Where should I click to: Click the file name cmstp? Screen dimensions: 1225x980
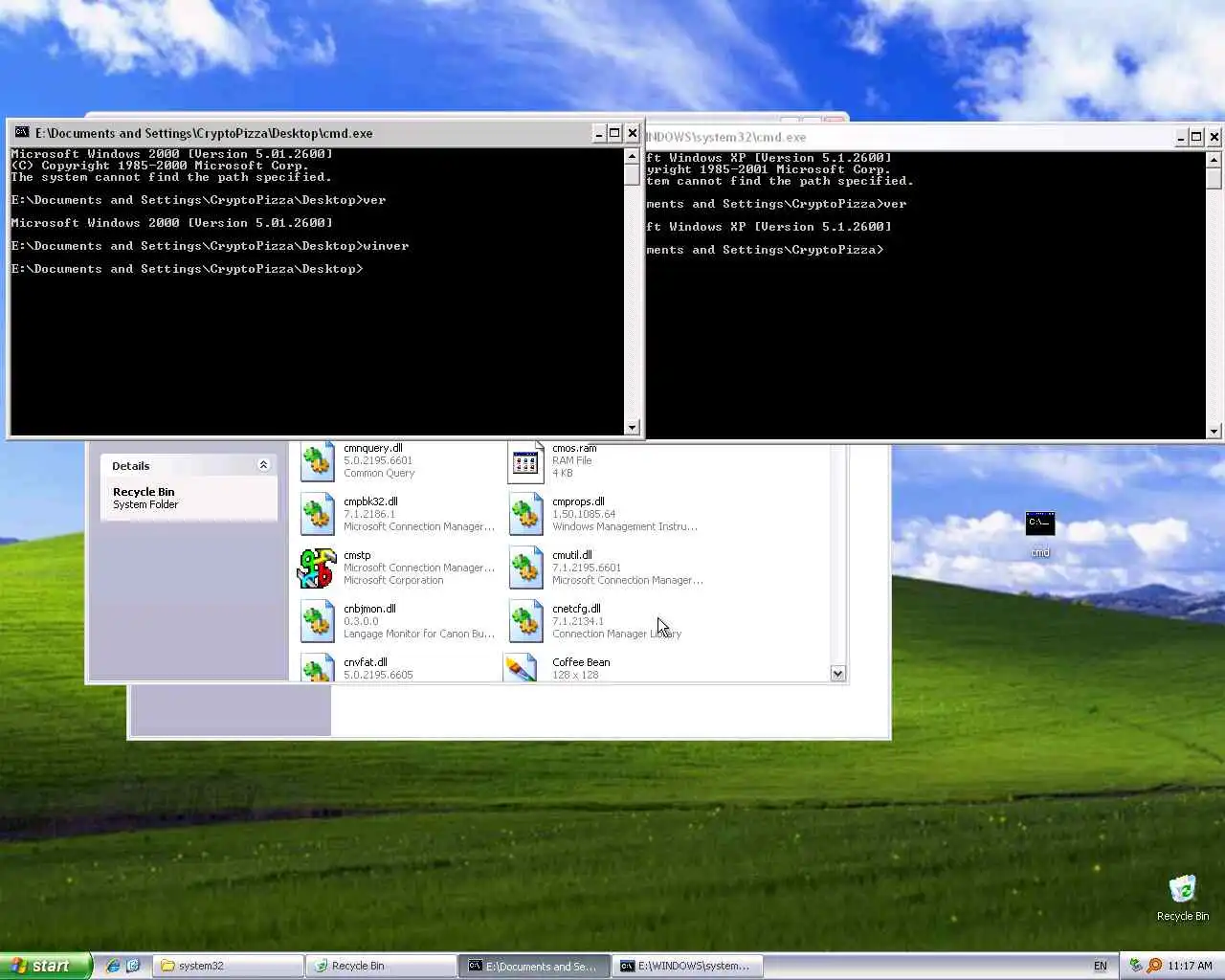pyautogui.click(x=357, y=555)
